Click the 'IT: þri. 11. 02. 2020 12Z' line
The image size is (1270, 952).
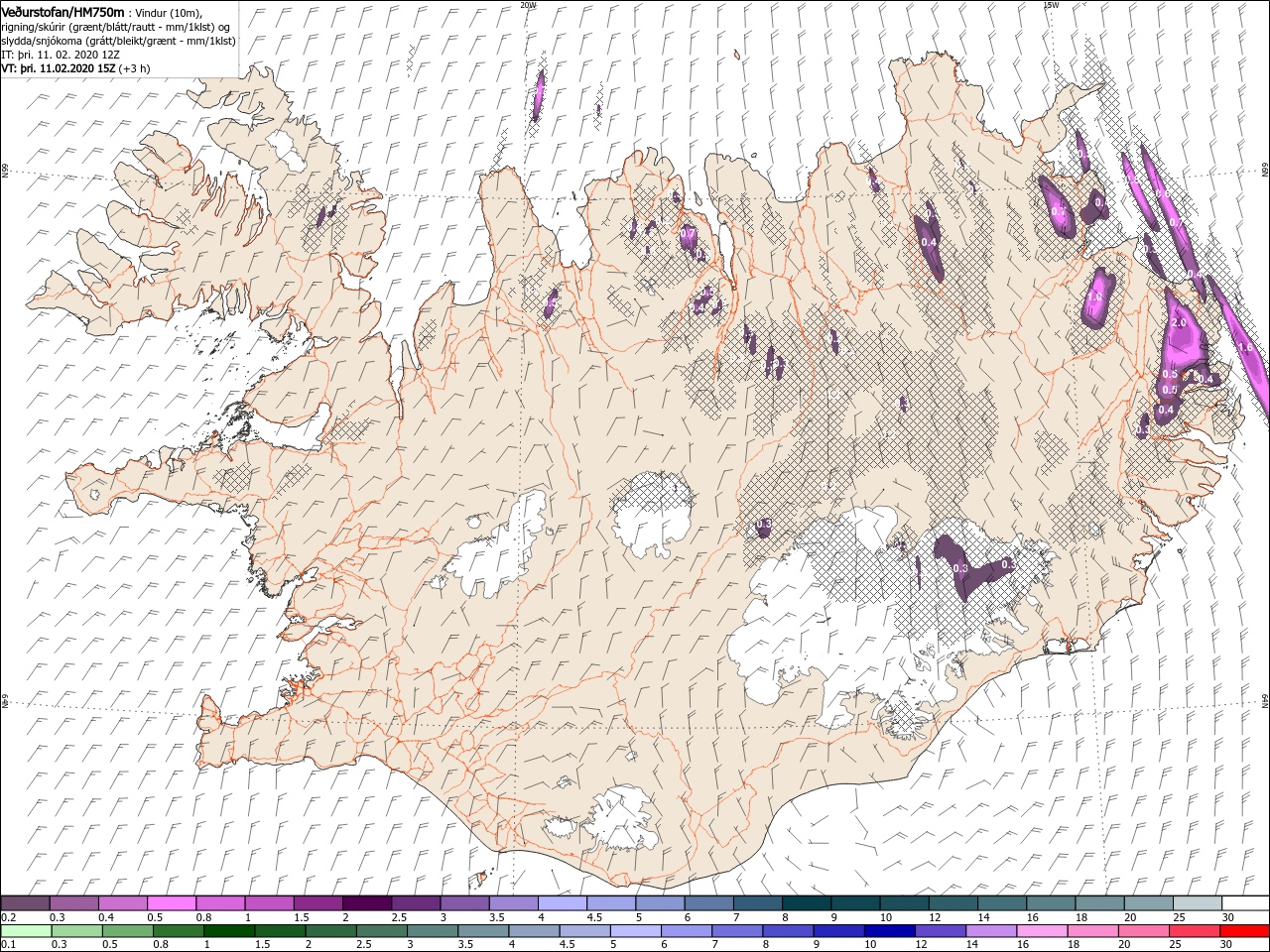(59, 55)
